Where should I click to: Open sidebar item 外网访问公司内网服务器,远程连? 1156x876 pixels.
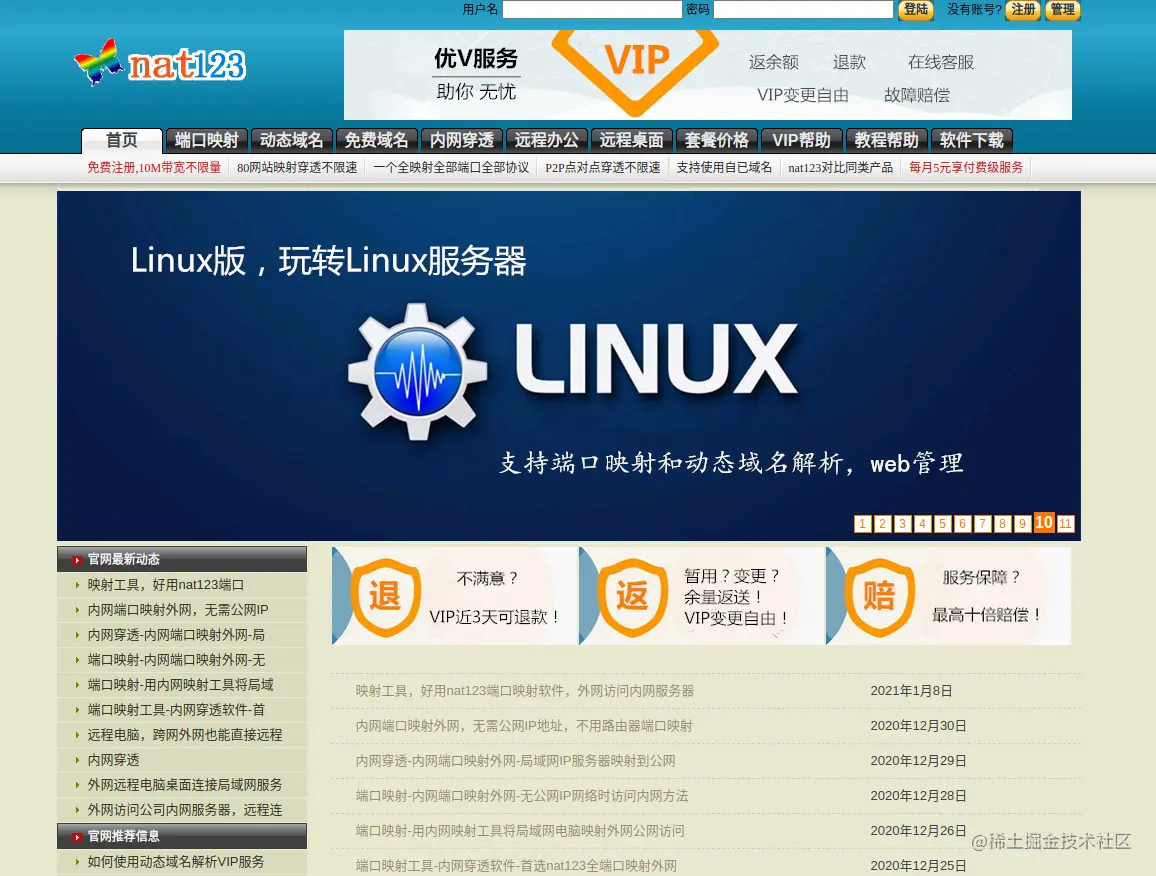[185, 810]
